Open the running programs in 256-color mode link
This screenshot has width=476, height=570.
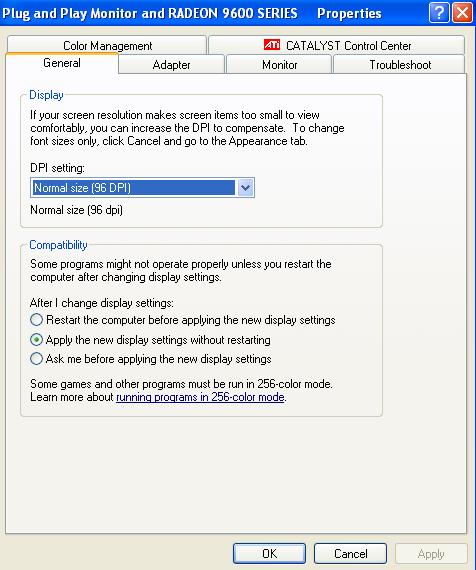click(x=200, y=397)
